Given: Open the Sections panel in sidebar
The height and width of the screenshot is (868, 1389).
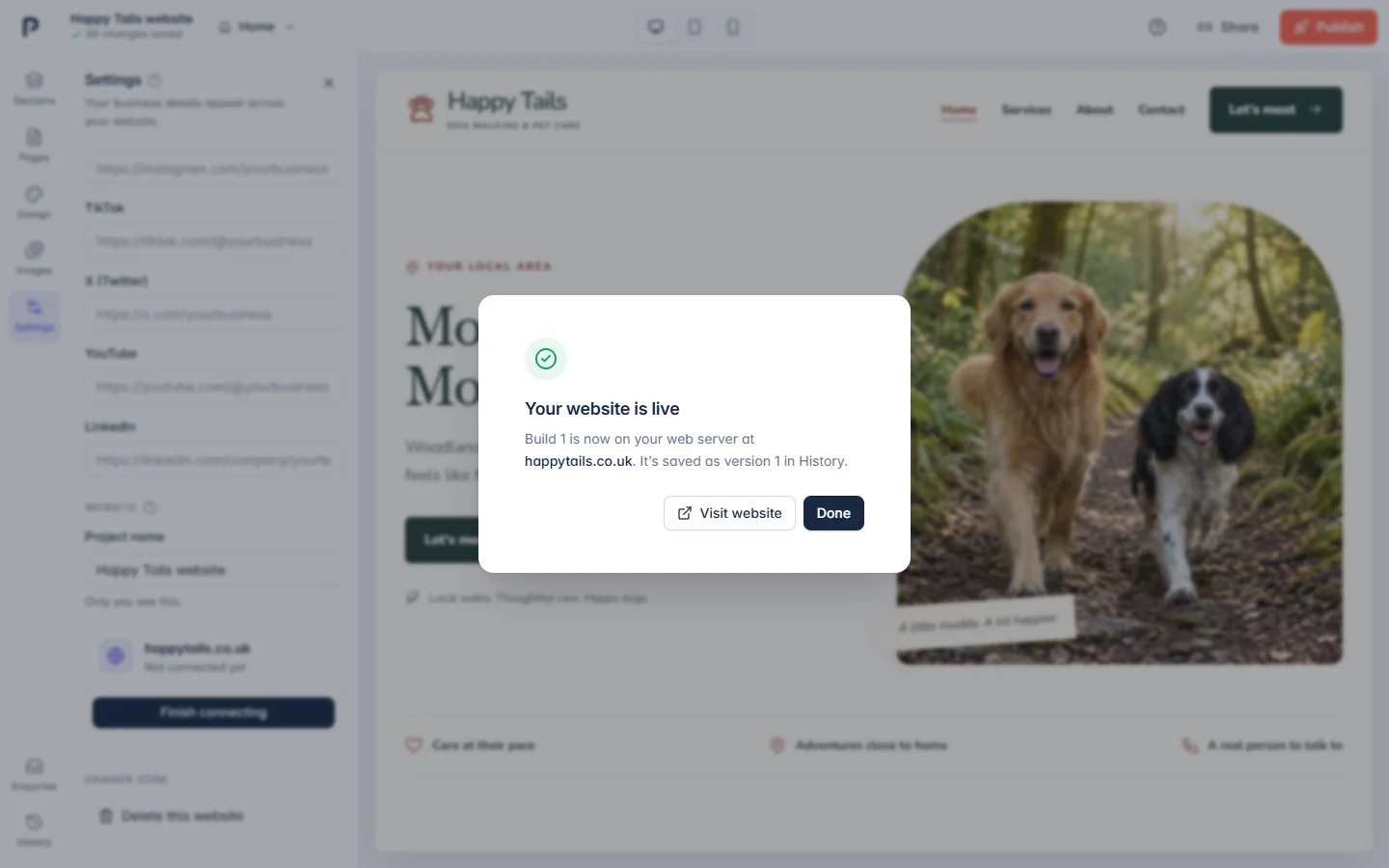Looking at the screenshot, I should click(x=34, y=88).
